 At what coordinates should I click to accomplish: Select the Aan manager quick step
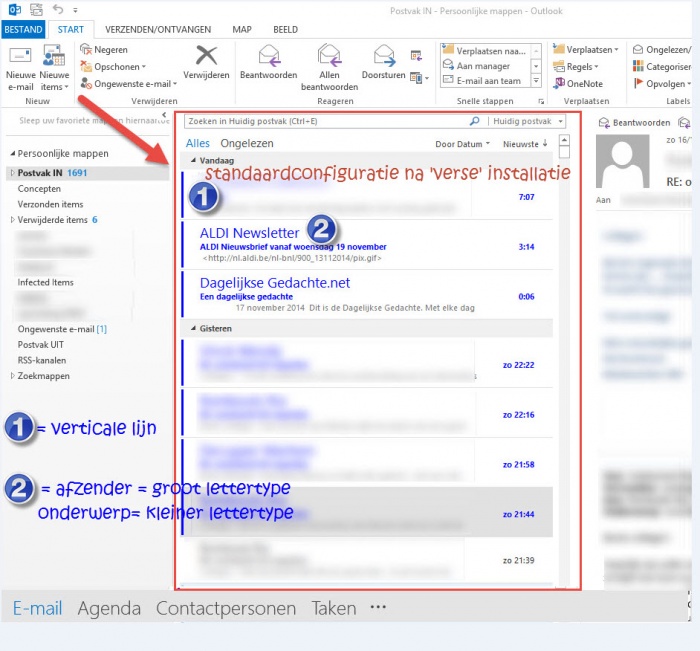[x=485, y=66]
